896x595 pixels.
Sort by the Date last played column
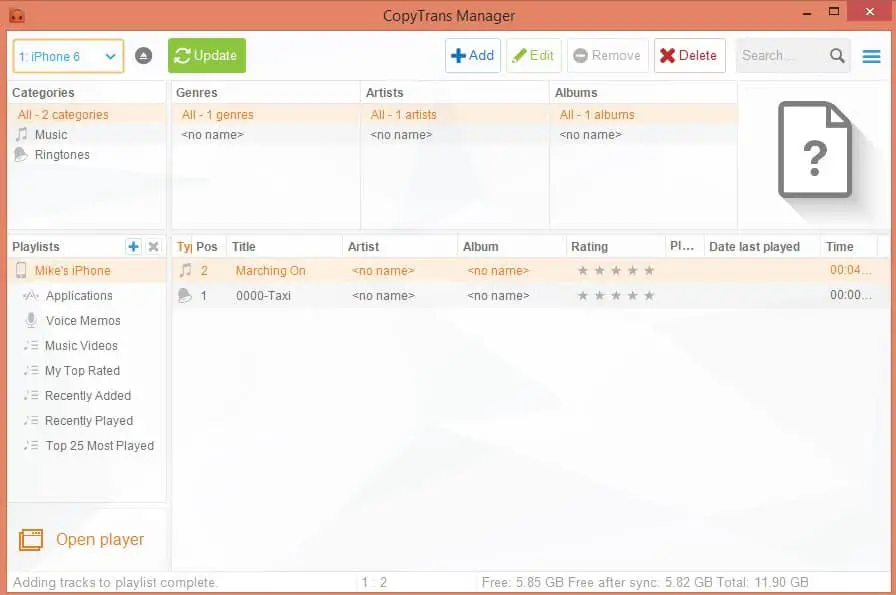(762, 246)
